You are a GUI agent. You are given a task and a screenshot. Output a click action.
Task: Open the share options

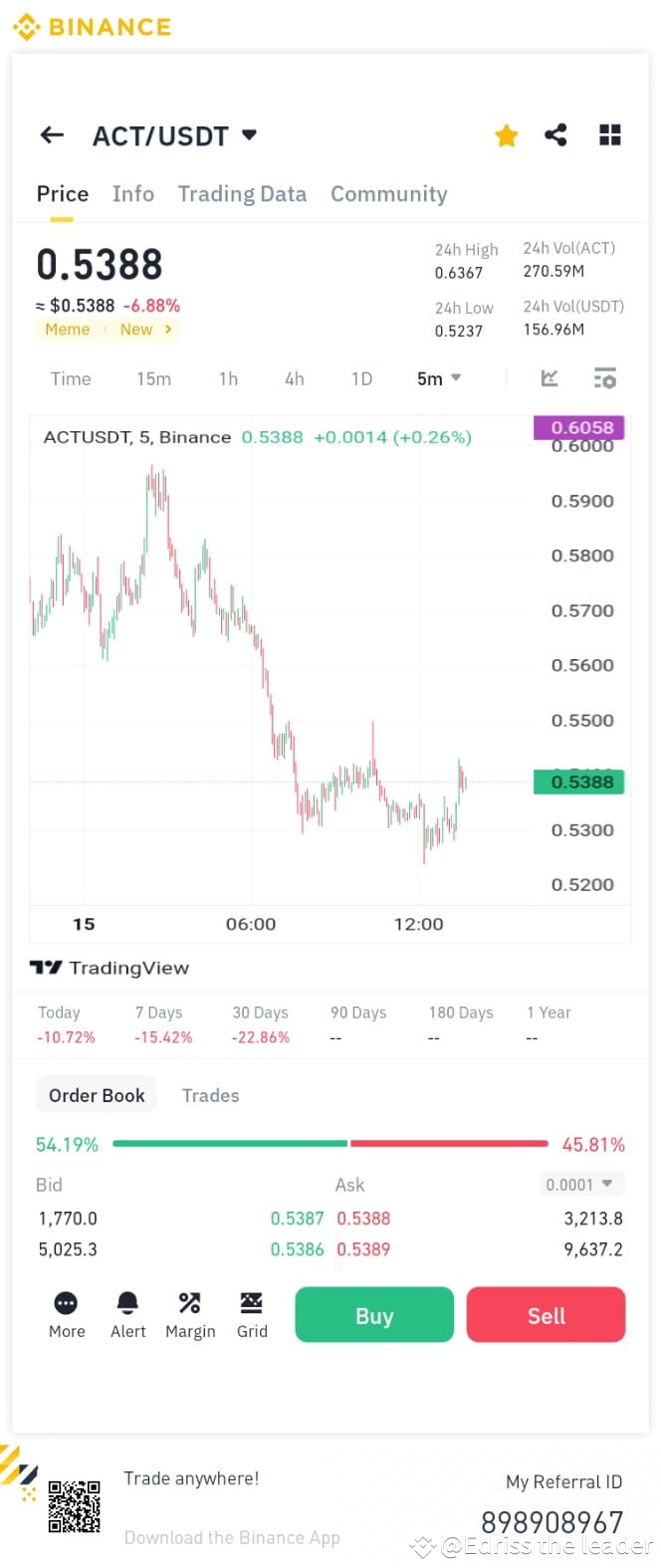pyautogui.click(x=555, y=134)
